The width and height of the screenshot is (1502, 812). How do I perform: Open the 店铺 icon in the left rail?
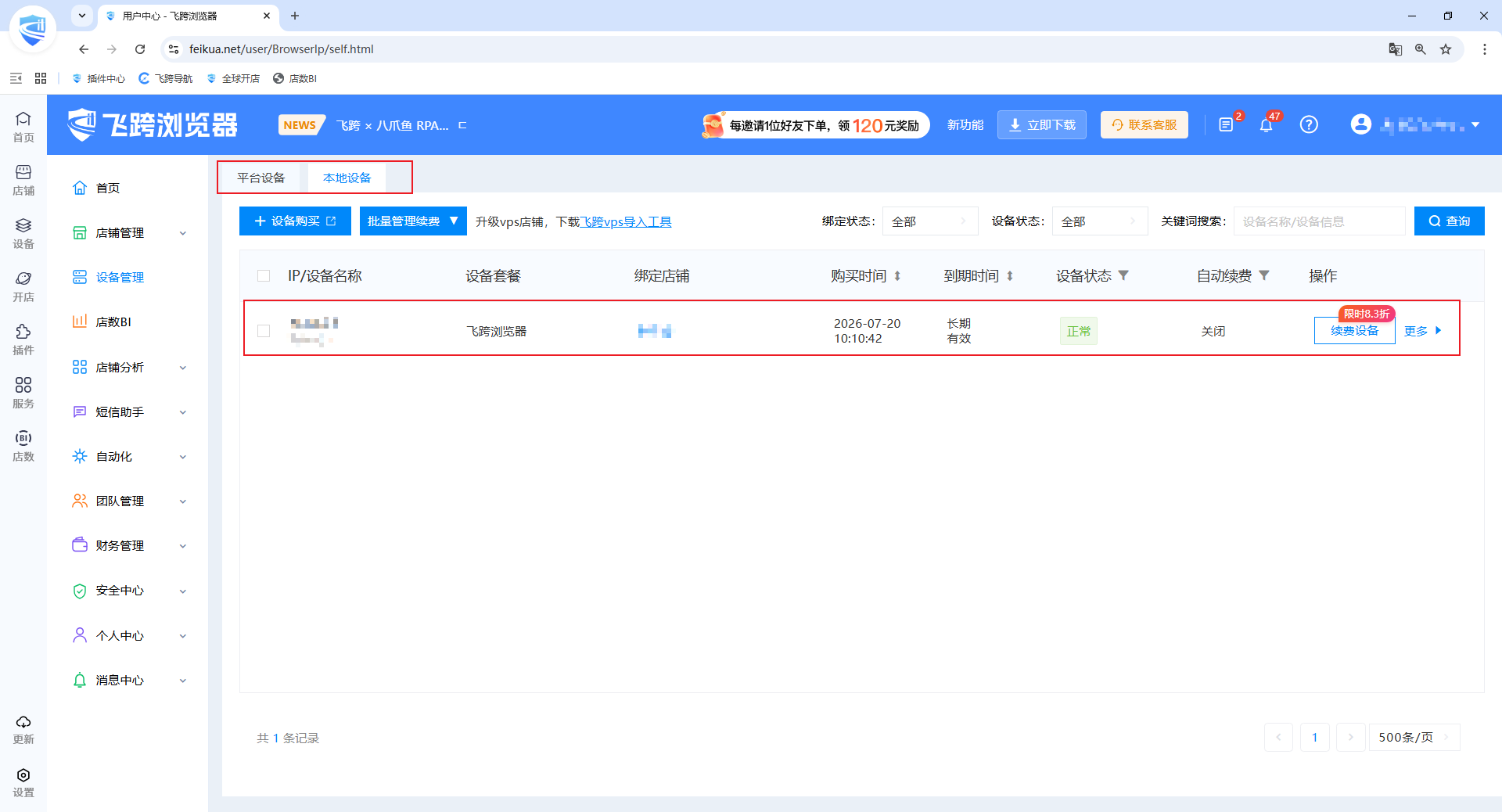23,180
